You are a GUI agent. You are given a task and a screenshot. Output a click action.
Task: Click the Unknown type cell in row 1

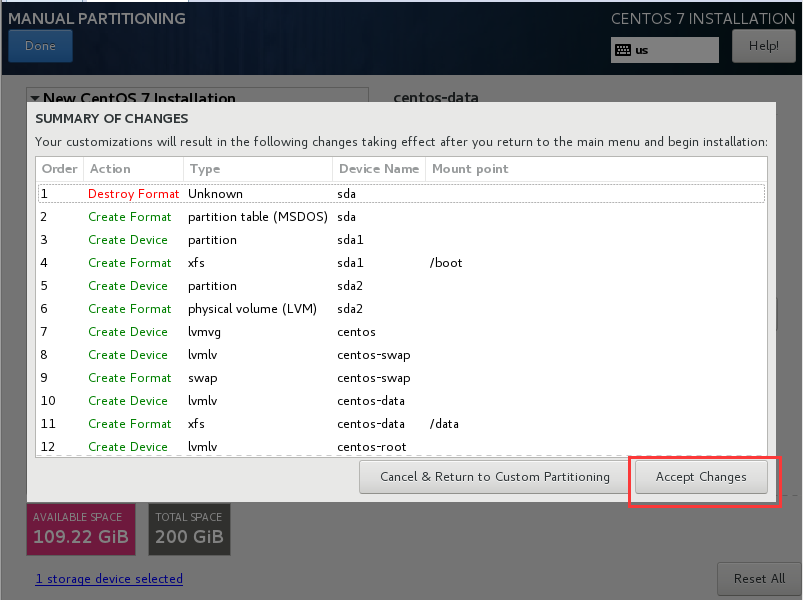tap(215, 194)
